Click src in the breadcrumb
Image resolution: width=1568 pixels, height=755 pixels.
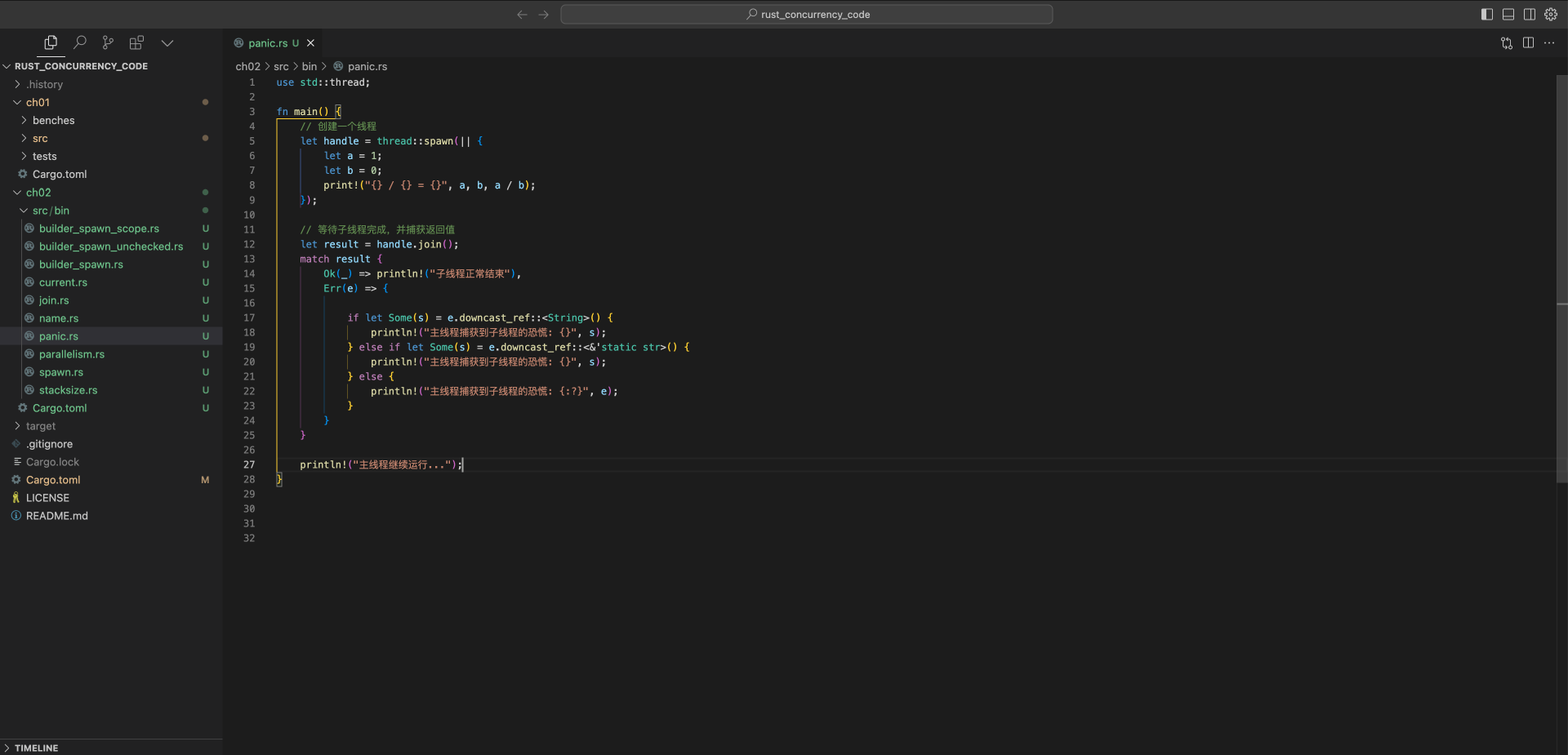click(x=281, y=67)
